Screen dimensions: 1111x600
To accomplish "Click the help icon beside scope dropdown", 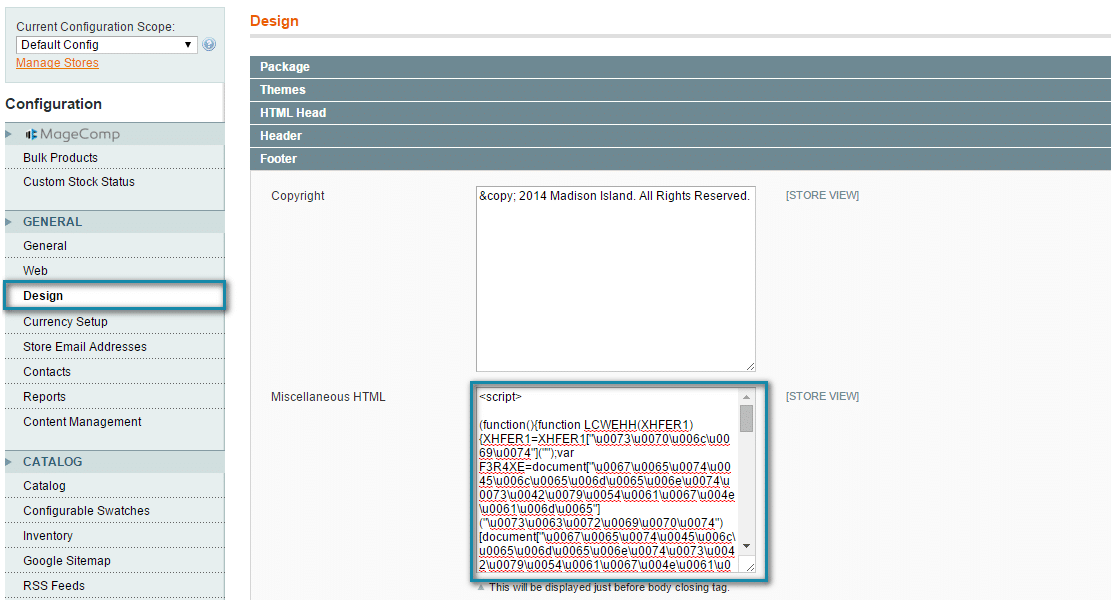I will 209,45.
